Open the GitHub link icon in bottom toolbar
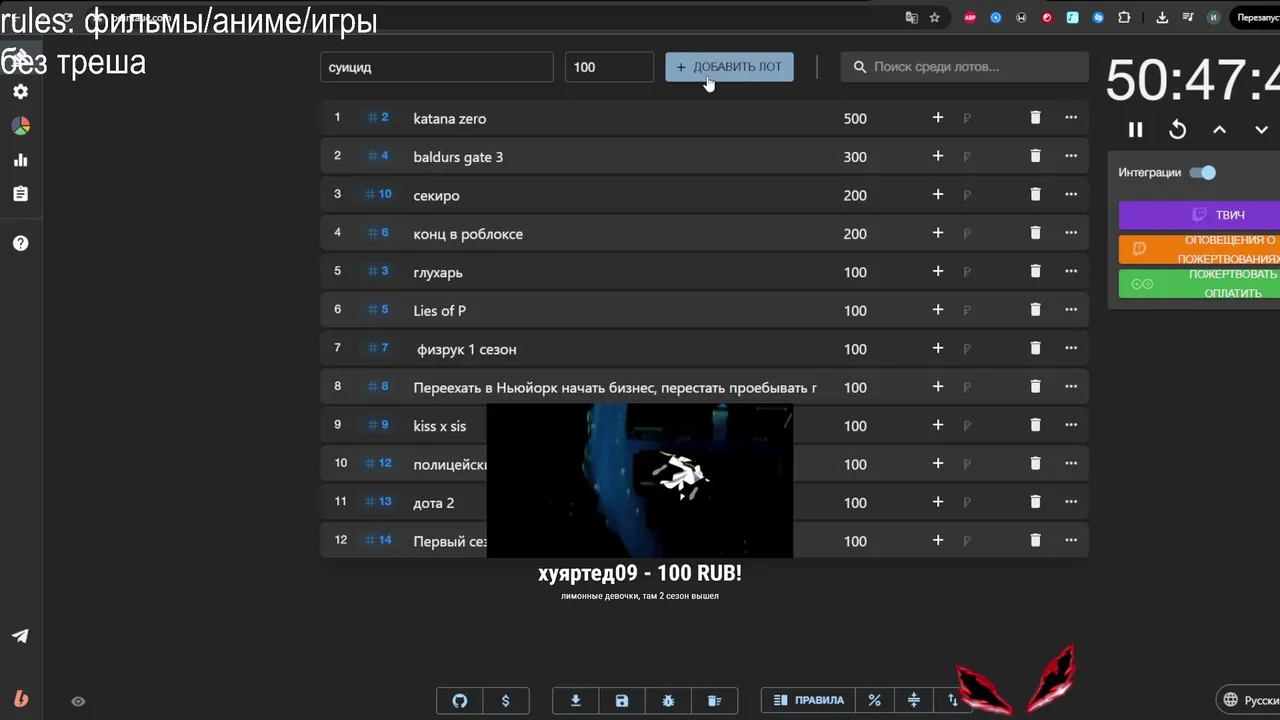The image size is (1280, 720). pos(460,701)
